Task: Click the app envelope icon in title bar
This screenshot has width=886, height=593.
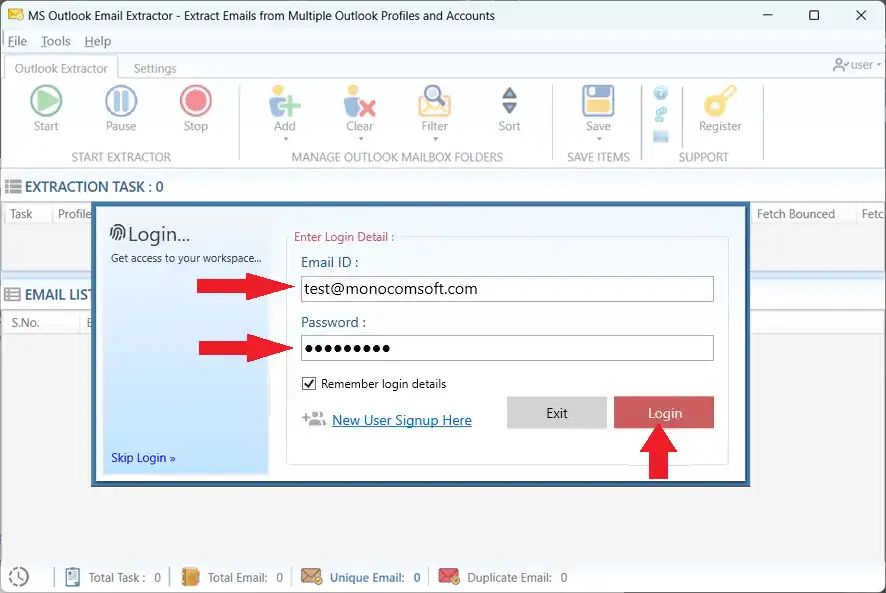Action: tap(15, 15)
